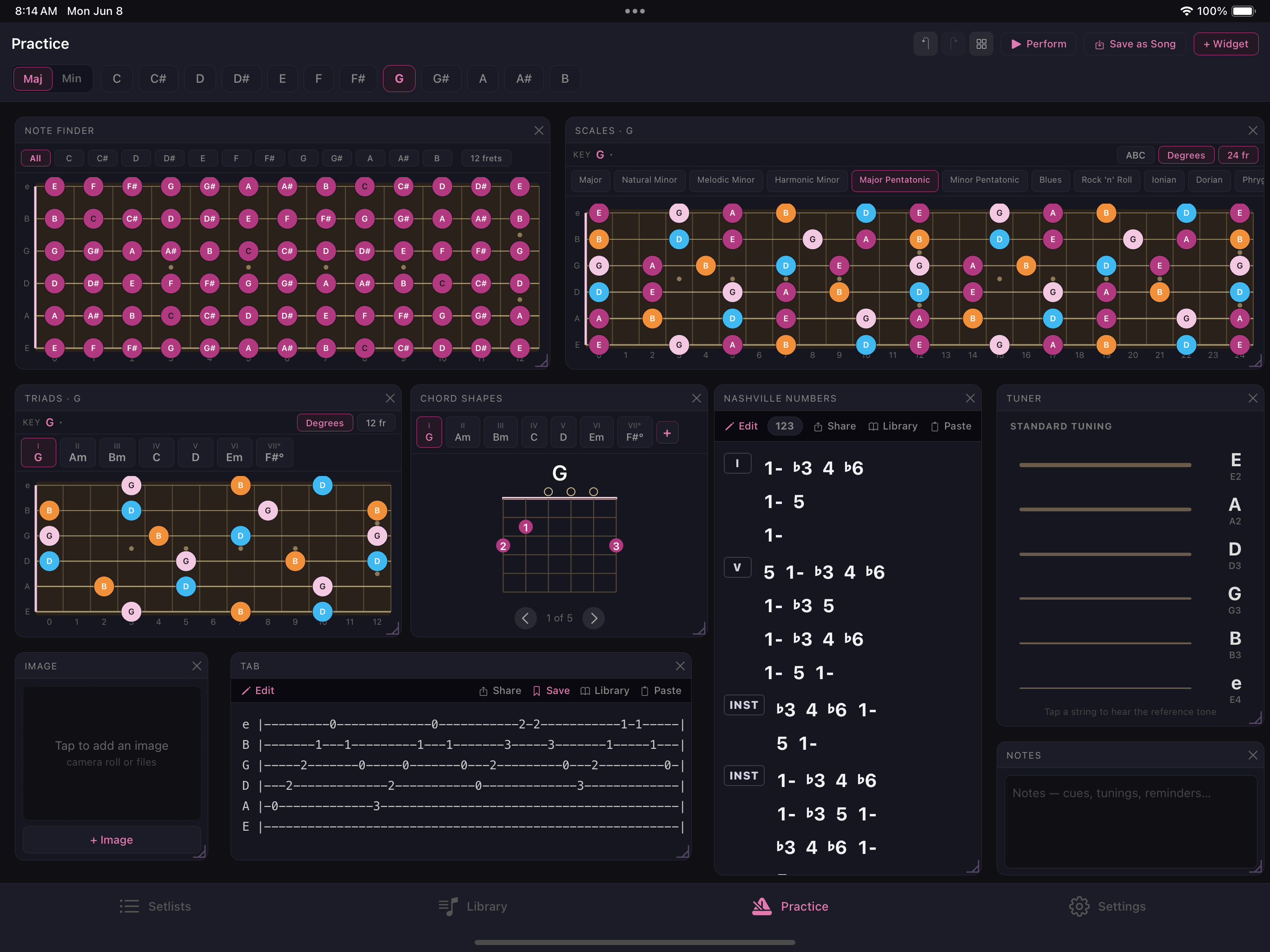This screenshot has height=952, width=1270.
Task: Show All notes in Note Finder
Action: (x=36, y=158)
